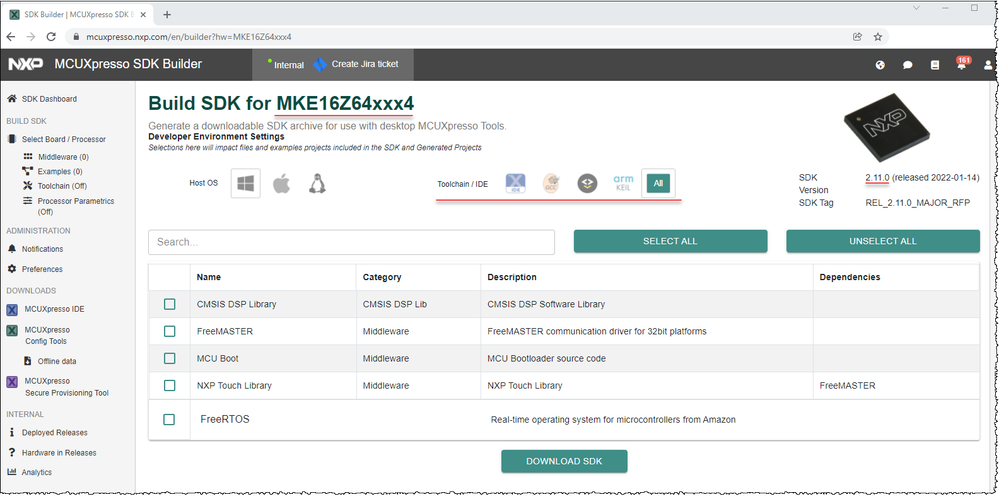Image resolution: width=999 pixels, height=496 pixels.
Task: Click the Create Jira ticket link
Action: click(x=364, y=64)
